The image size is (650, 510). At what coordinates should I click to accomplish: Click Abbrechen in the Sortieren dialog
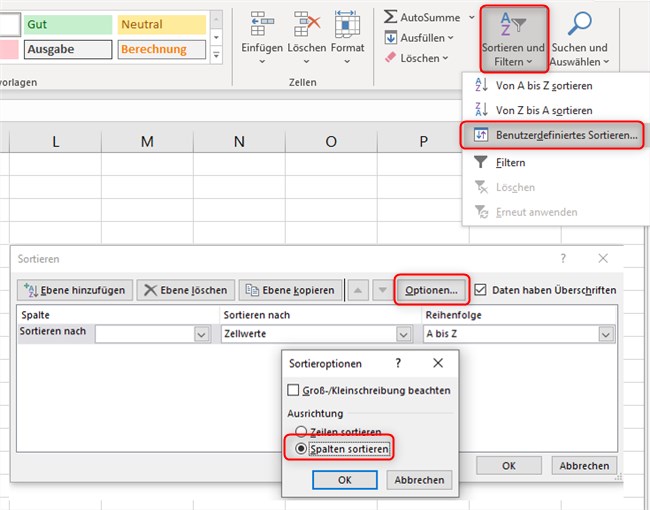584,466
